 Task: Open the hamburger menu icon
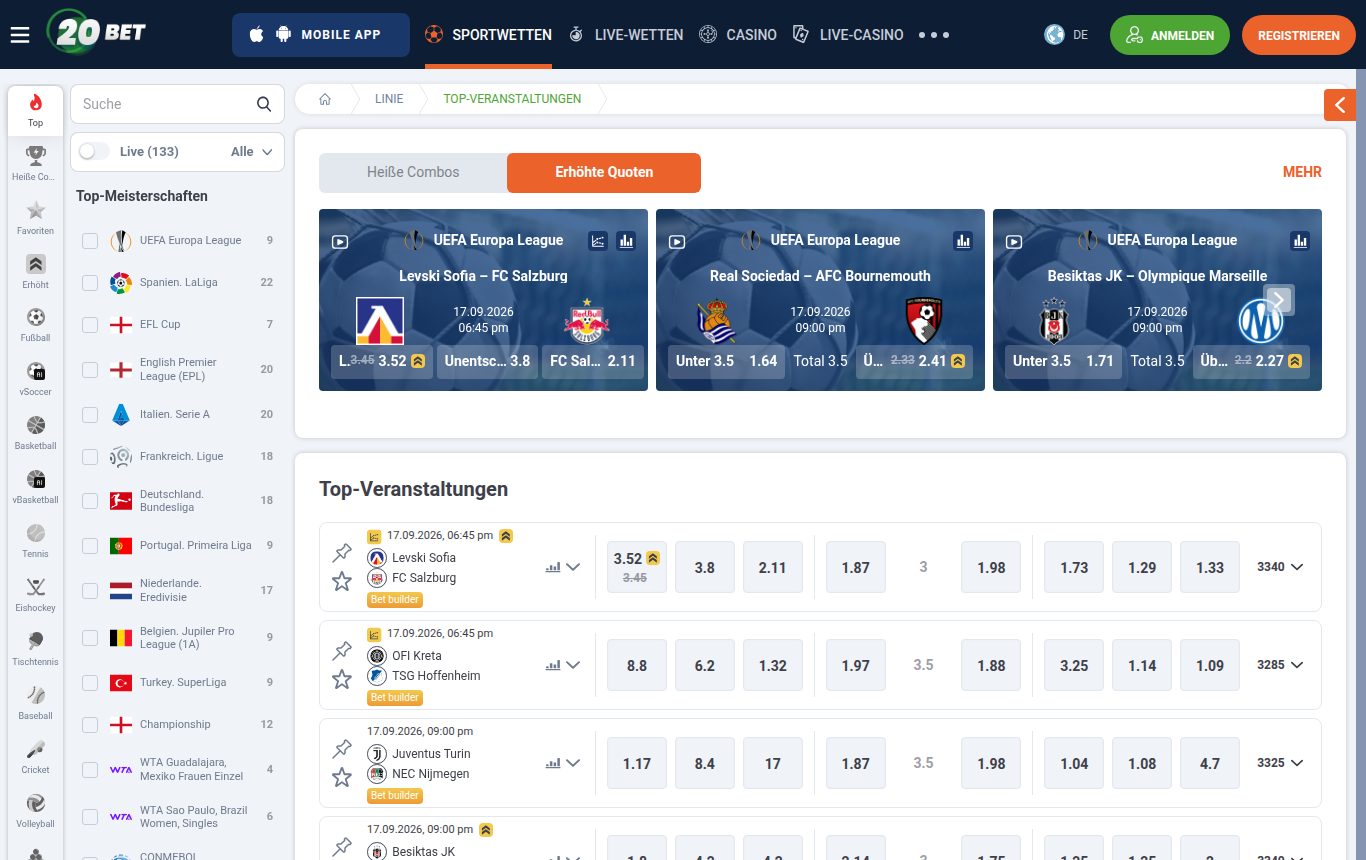pos(20,35)
